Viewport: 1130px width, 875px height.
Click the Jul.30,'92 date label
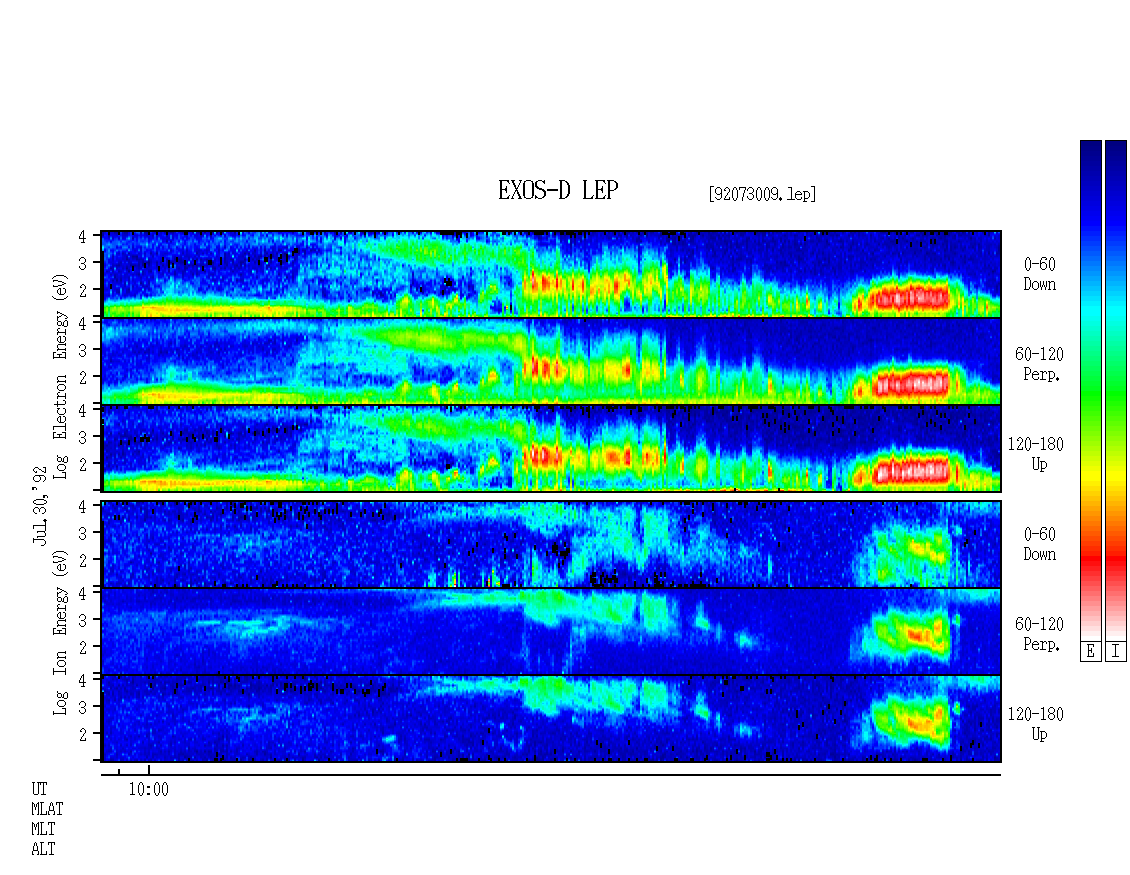pos(40,506)
